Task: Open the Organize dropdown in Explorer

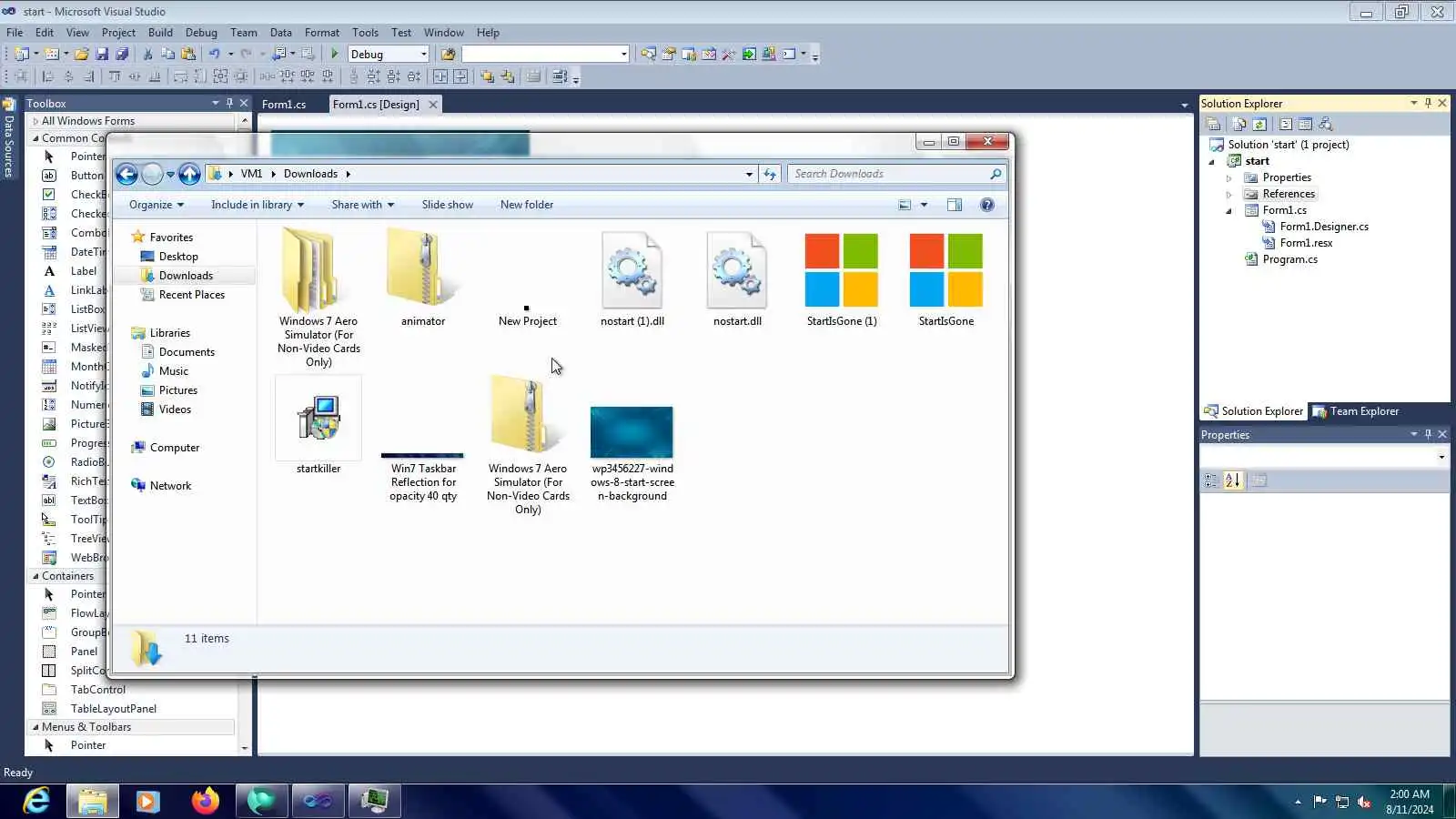Action: 157,205
